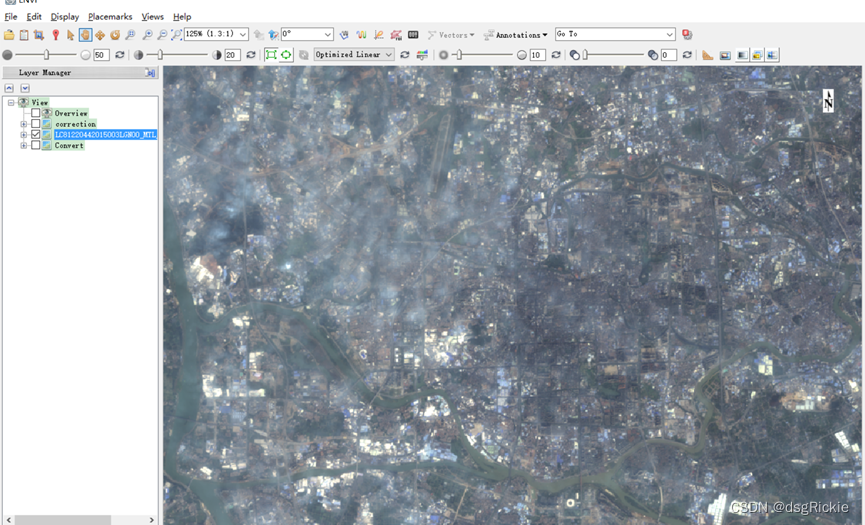Open the Region of Interest tool
This screenshot has height=525, width=865.
click(396, 35)
